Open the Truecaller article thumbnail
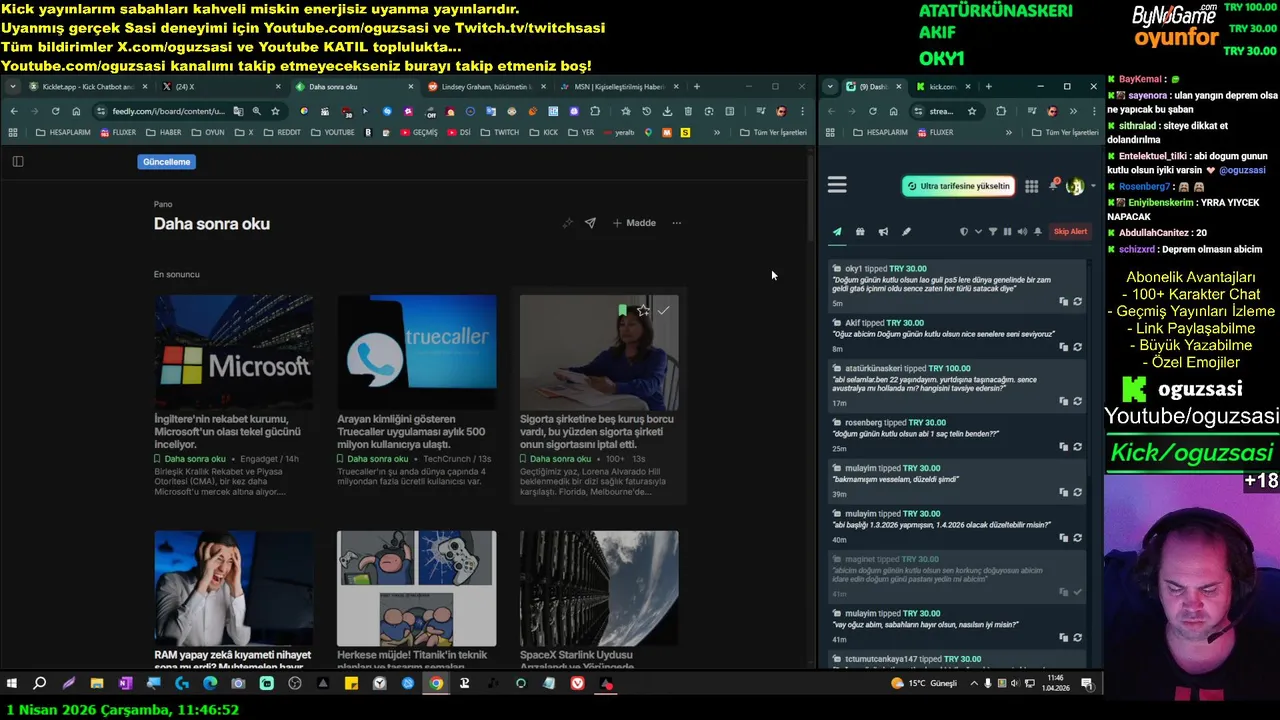The width and height of the screenshot is (1280, 720). click(x=416, y=352)
